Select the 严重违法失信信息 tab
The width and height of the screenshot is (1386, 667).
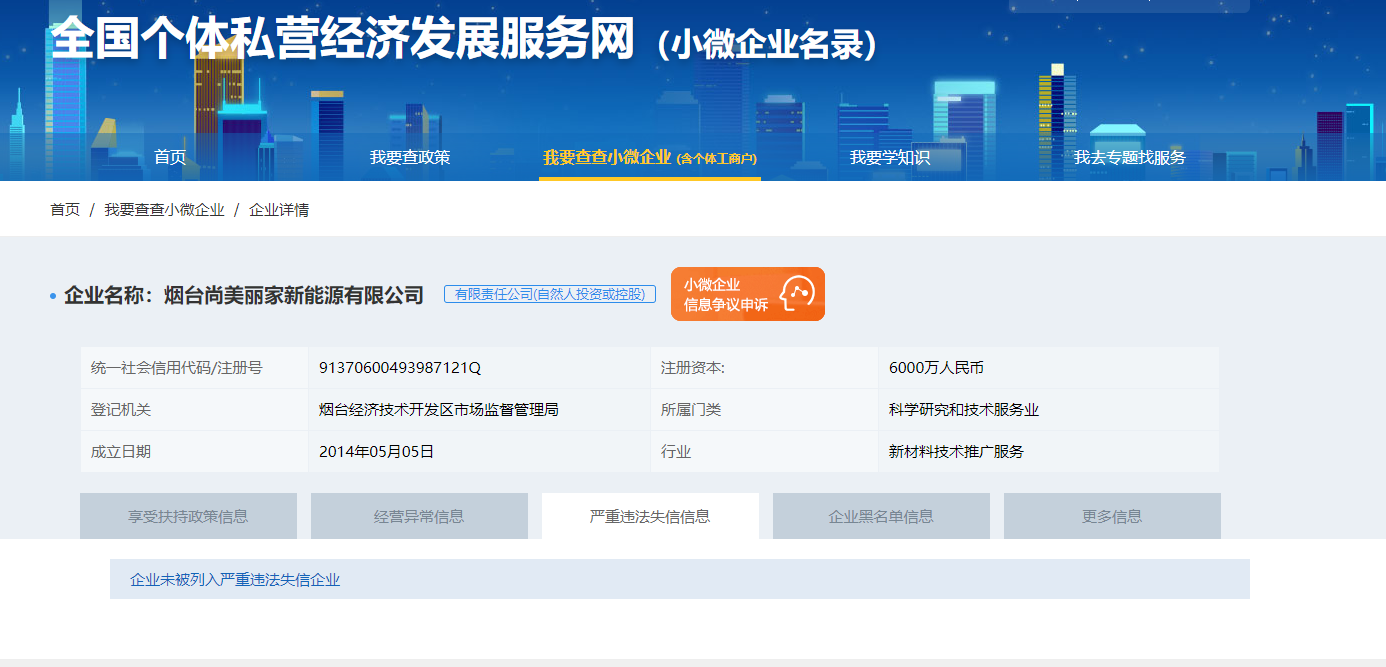click(x=650, y=516)
